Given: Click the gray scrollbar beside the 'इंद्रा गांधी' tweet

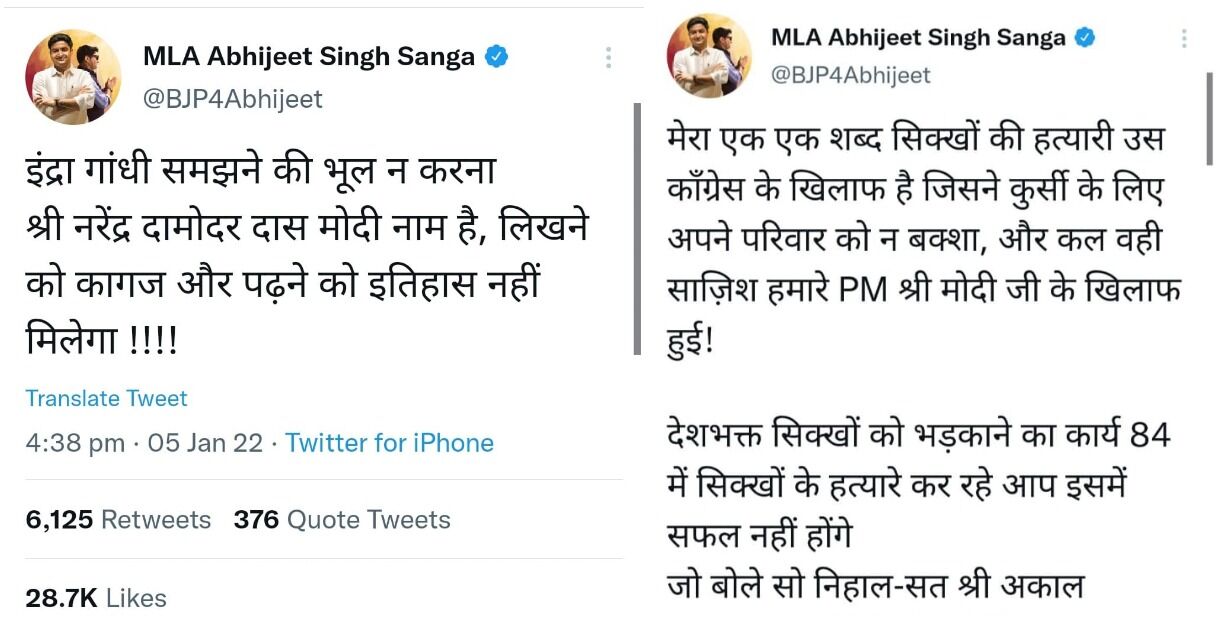Looking at the screenshot, I should (x=637, y=228).
